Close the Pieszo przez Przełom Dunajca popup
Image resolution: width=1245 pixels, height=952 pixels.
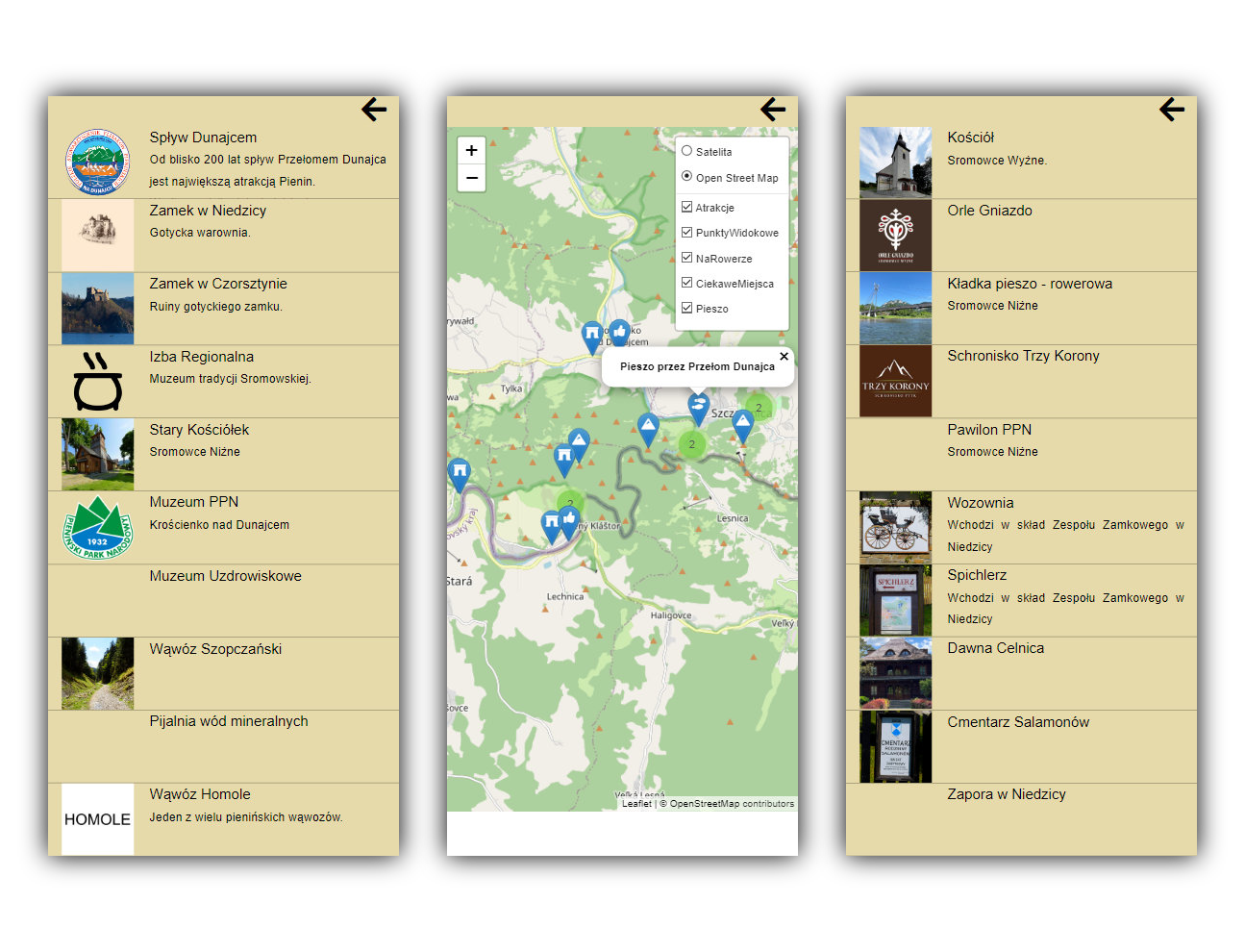784,357
